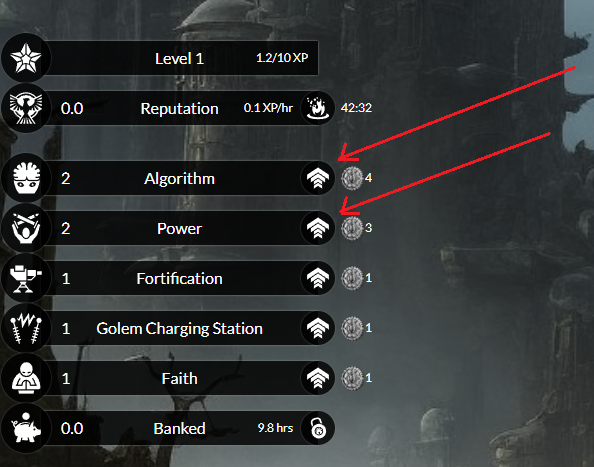
Task: Upgrade Power with the chevron arrows
Action: pyautogui.click(x=318, y=228)
